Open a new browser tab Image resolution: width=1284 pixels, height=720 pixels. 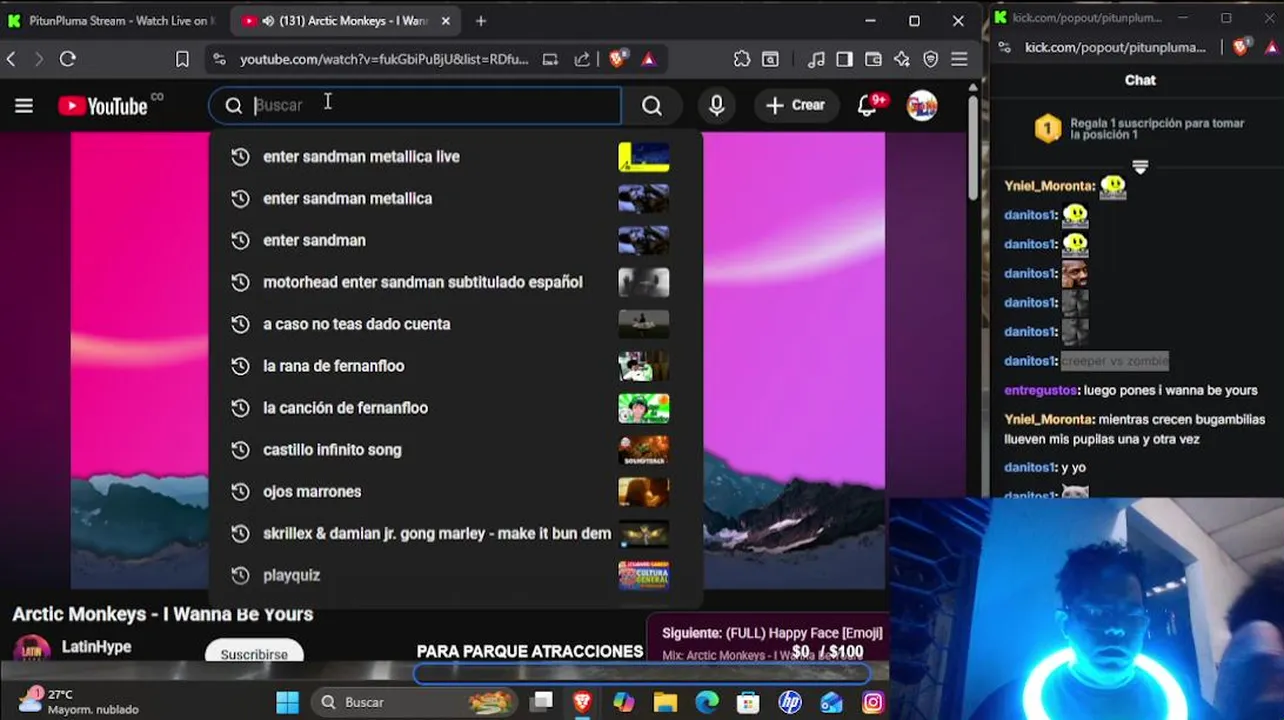[481, 21]
